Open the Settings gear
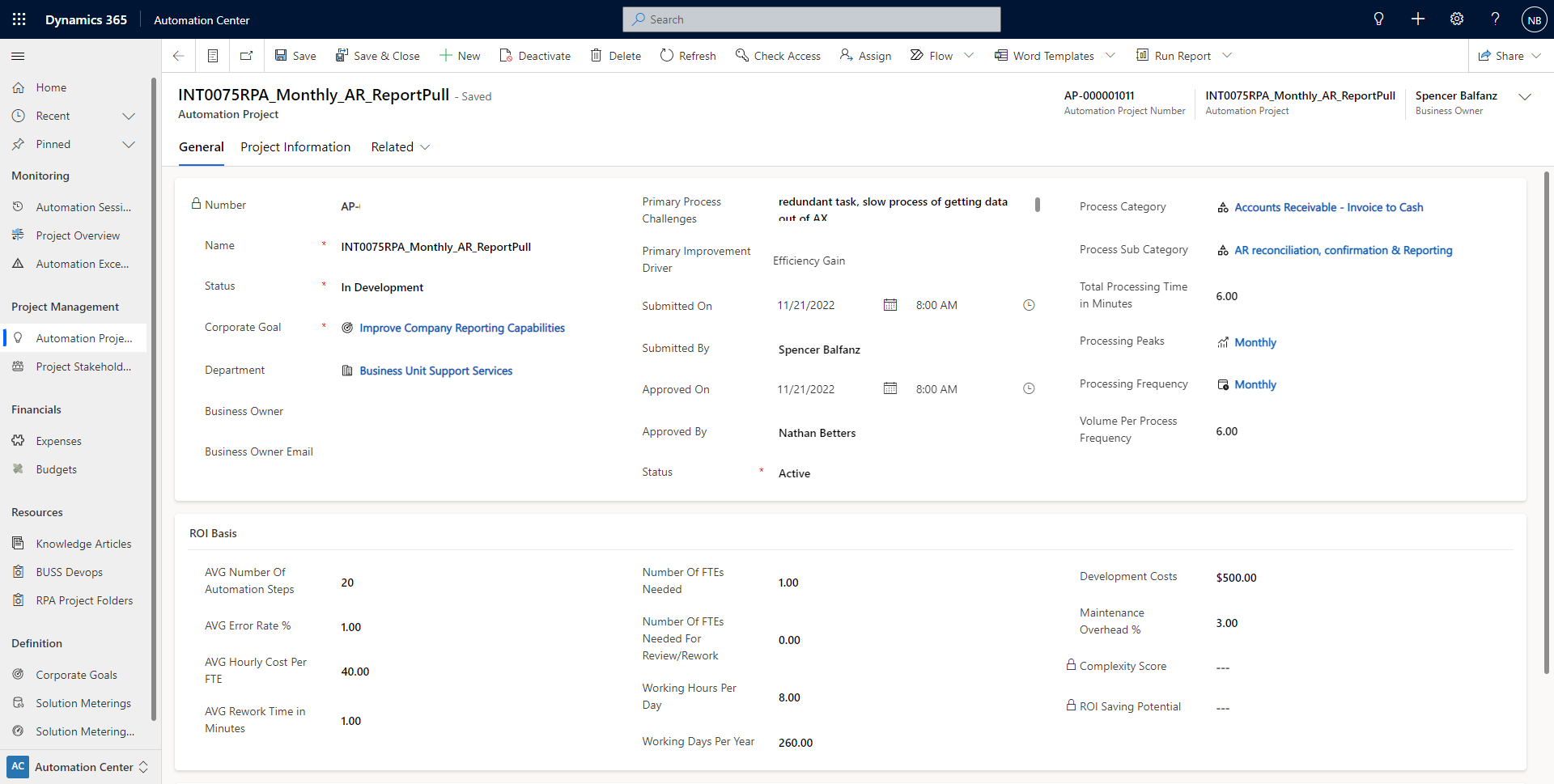The width and height of the screenshot is (1554, 784). tap(1456, 19)
